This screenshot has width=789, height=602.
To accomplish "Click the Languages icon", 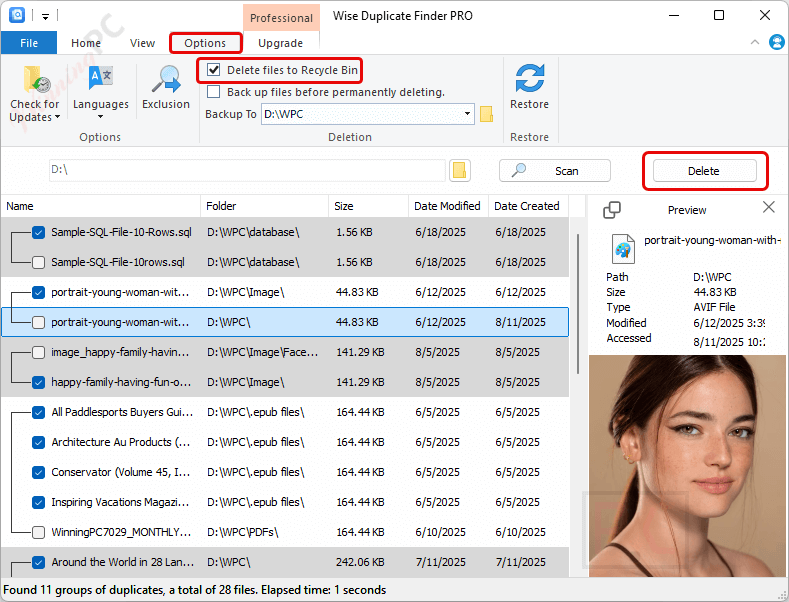I will (x=101, y=78).
